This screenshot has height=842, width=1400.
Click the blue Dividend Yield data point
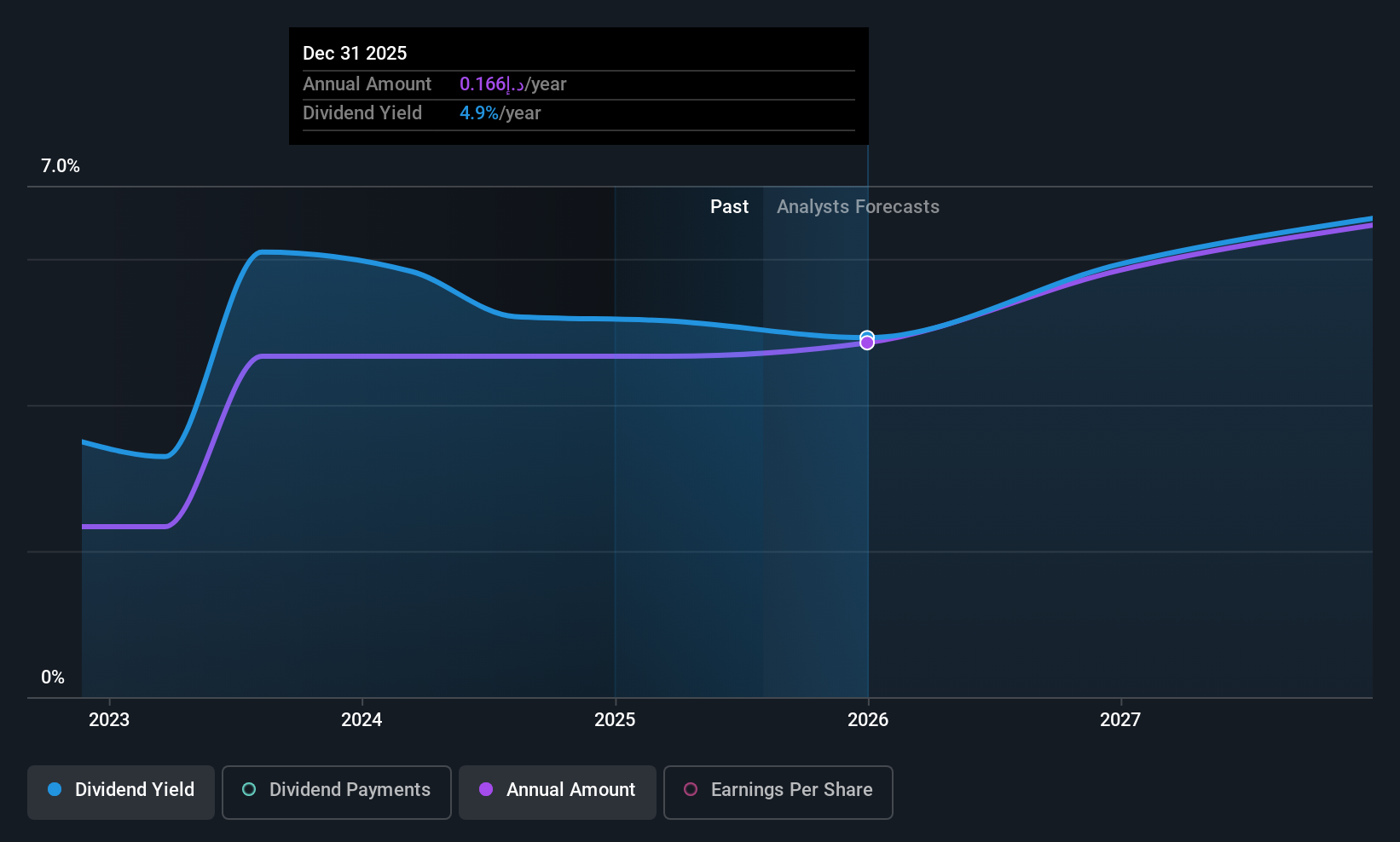[867, 337]
